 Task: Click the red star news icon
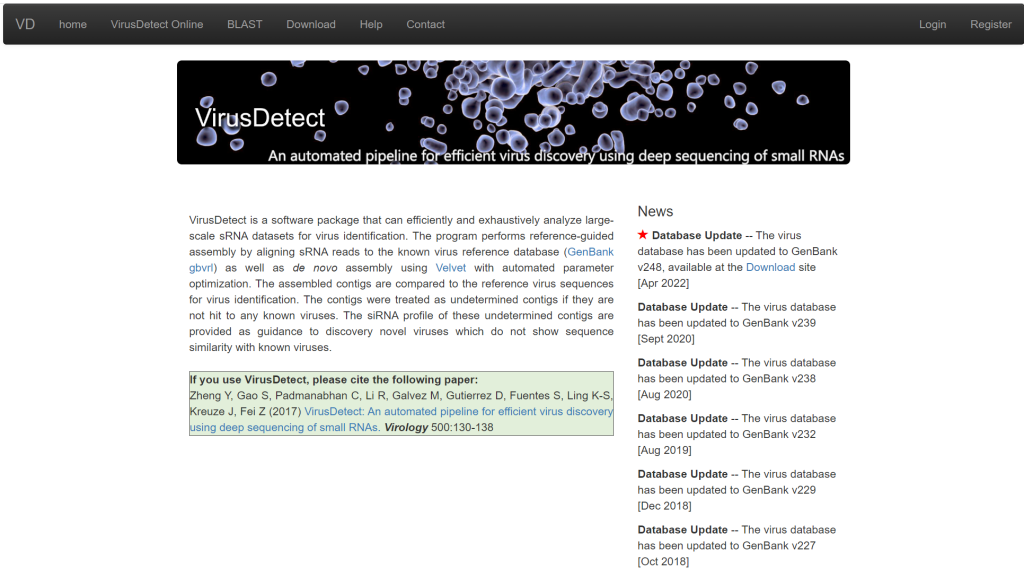[x=643, y=234]
